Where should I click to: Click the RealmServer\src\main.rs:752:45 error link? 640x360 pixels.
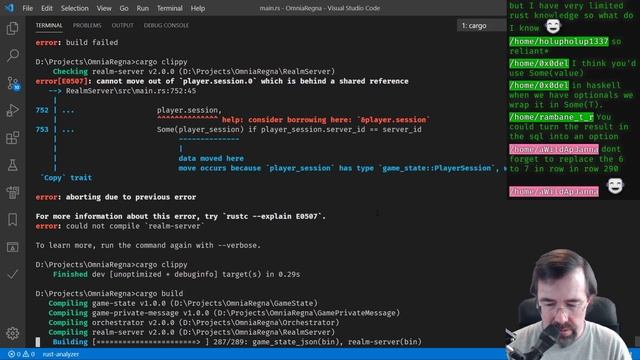(x=131, y=91)
